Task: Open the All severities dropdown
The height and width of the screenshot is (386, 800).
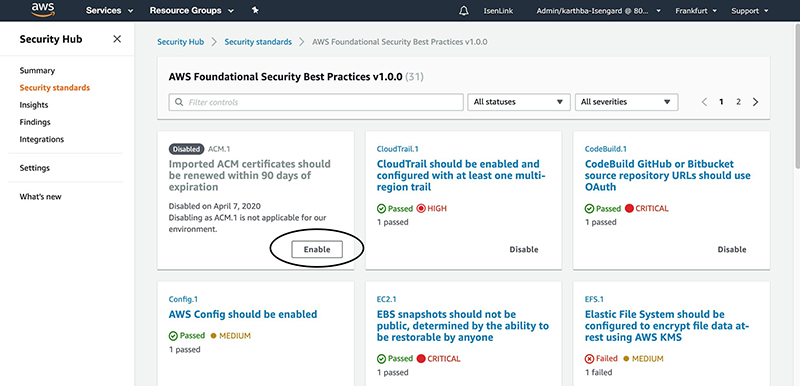Action: click(x=627, y=102)
